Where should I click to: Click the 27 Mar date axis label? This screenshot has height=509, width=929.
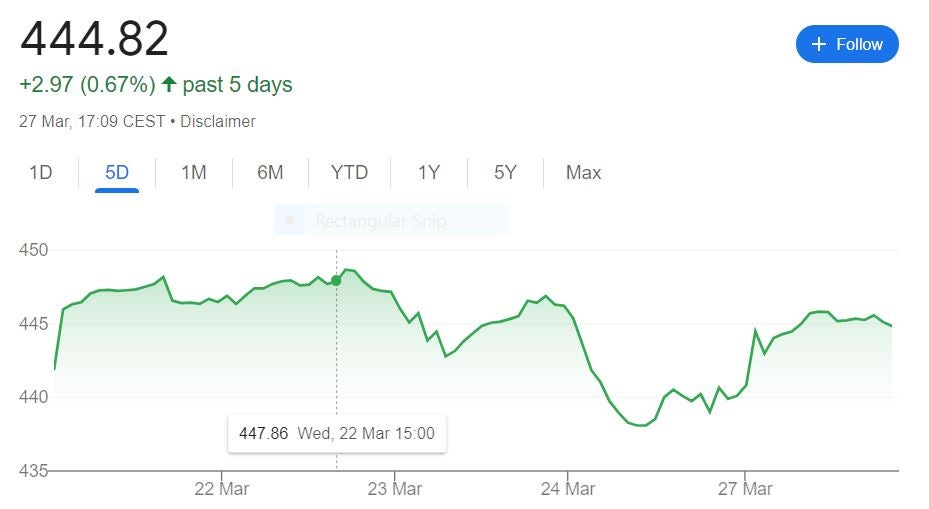(x=745, y=489)
